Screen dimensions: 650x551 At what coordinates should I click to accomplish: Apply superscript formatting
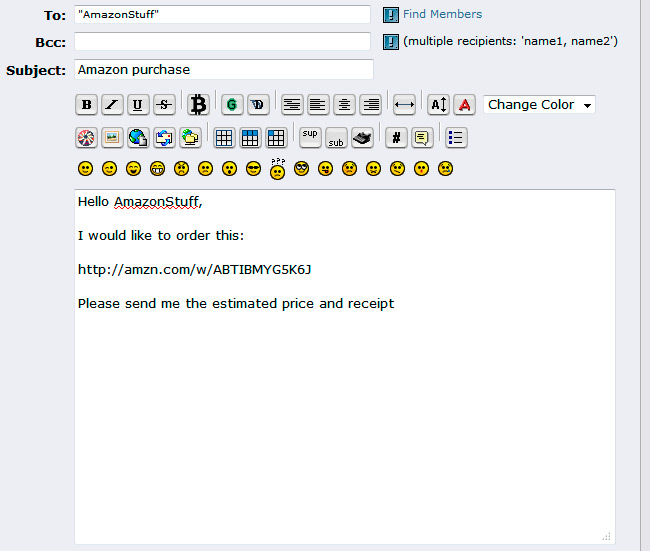coord(310,138)
